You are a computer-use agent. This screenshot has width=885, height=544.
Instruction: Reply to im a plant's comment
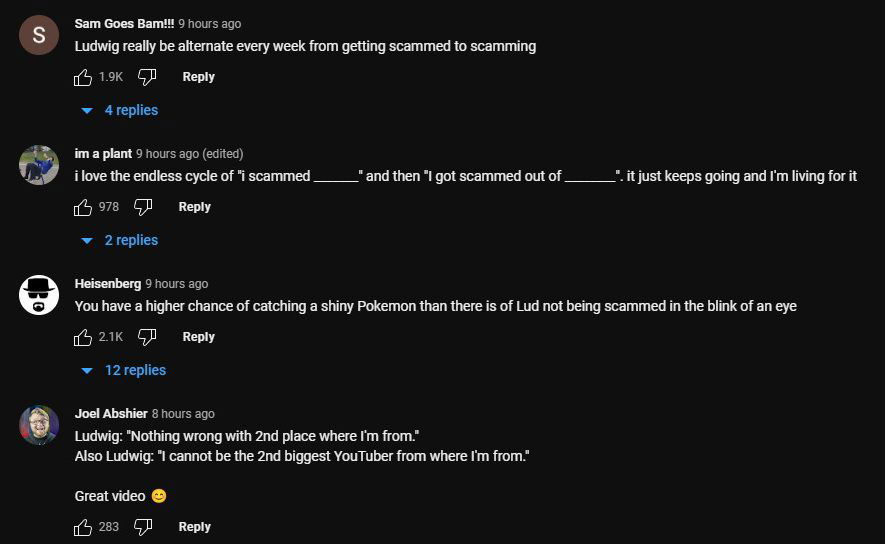(x=194, y=207)
